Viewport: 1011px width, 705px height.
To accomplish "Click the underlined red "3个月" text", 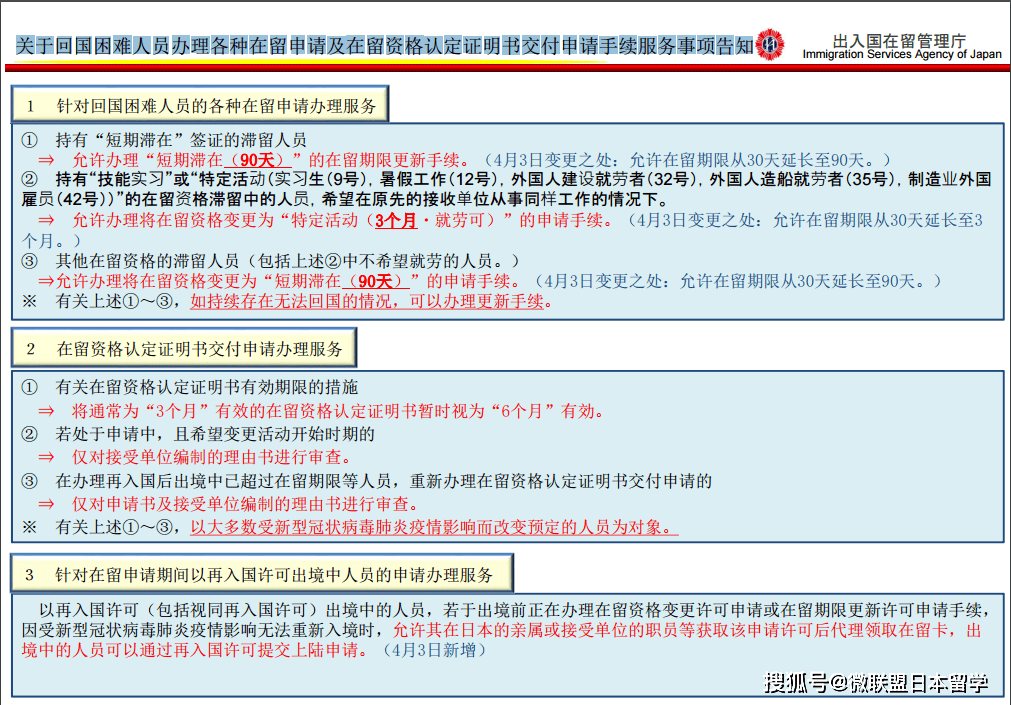I will 396,221.
